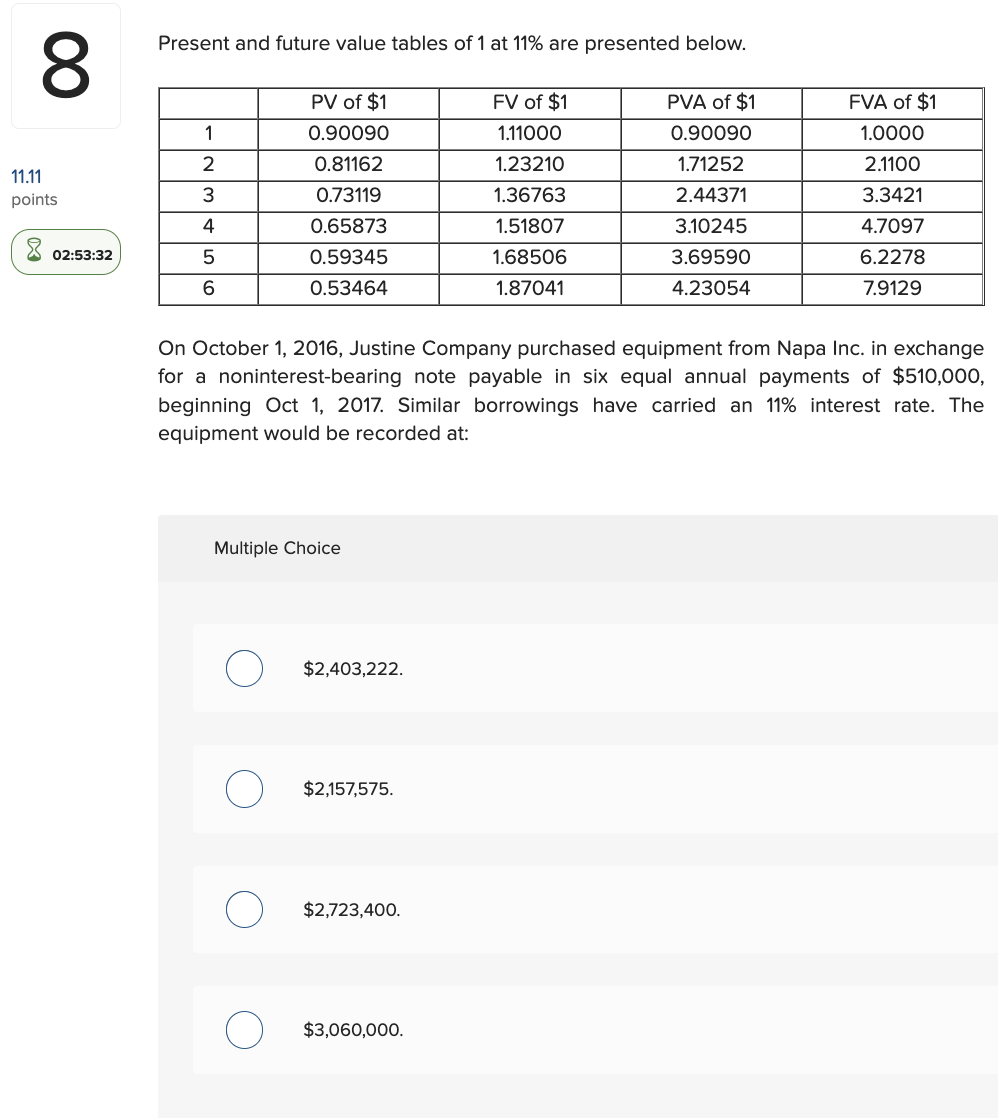Click the $3,060,000 answer text
The width and height of the screenshot is (998, 1118).
tap(352, 1029)
